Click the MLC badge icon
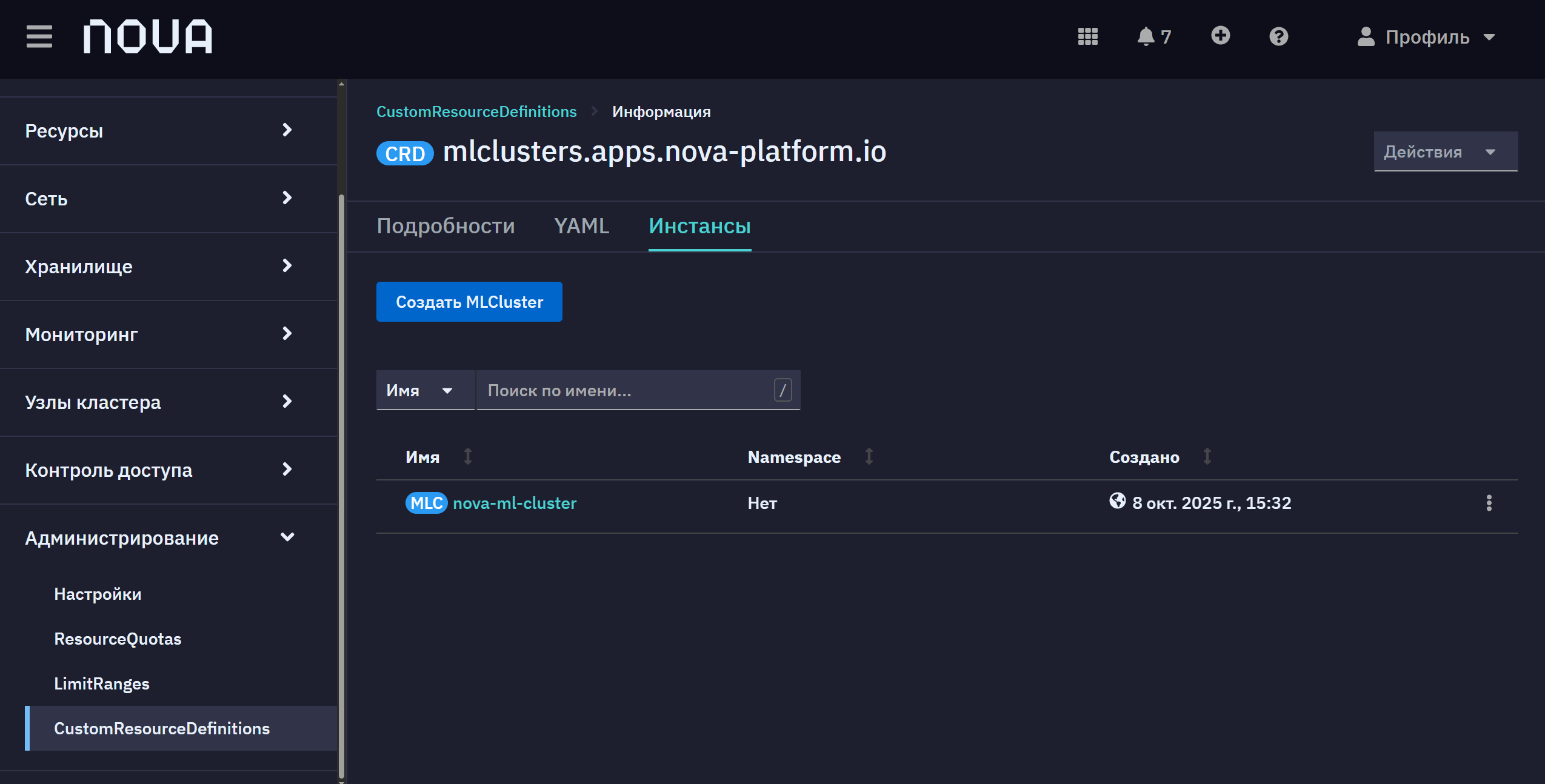 (426, 503)
